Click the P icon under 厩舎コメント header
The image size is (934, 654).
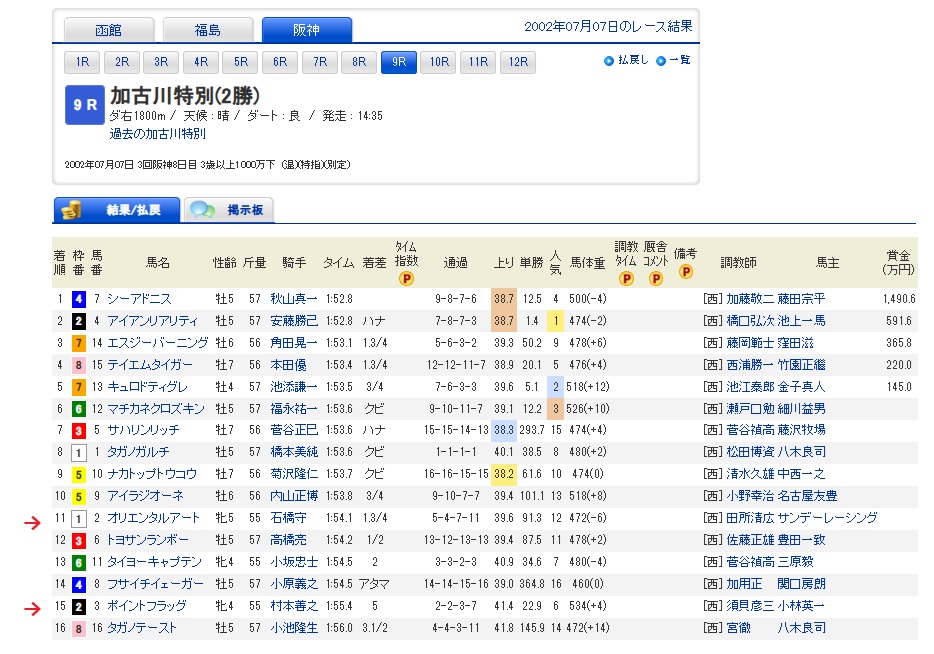click(656, 279)
